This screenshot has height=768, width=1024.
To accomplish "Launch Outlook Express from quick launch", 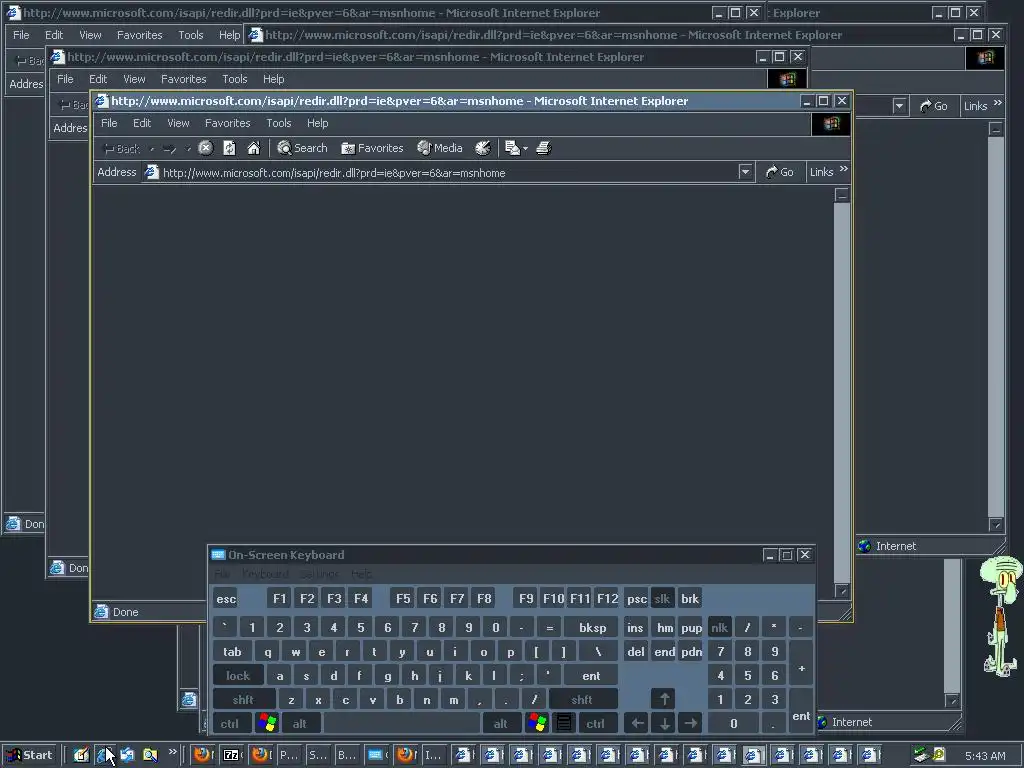I will [x=127, y=755].
